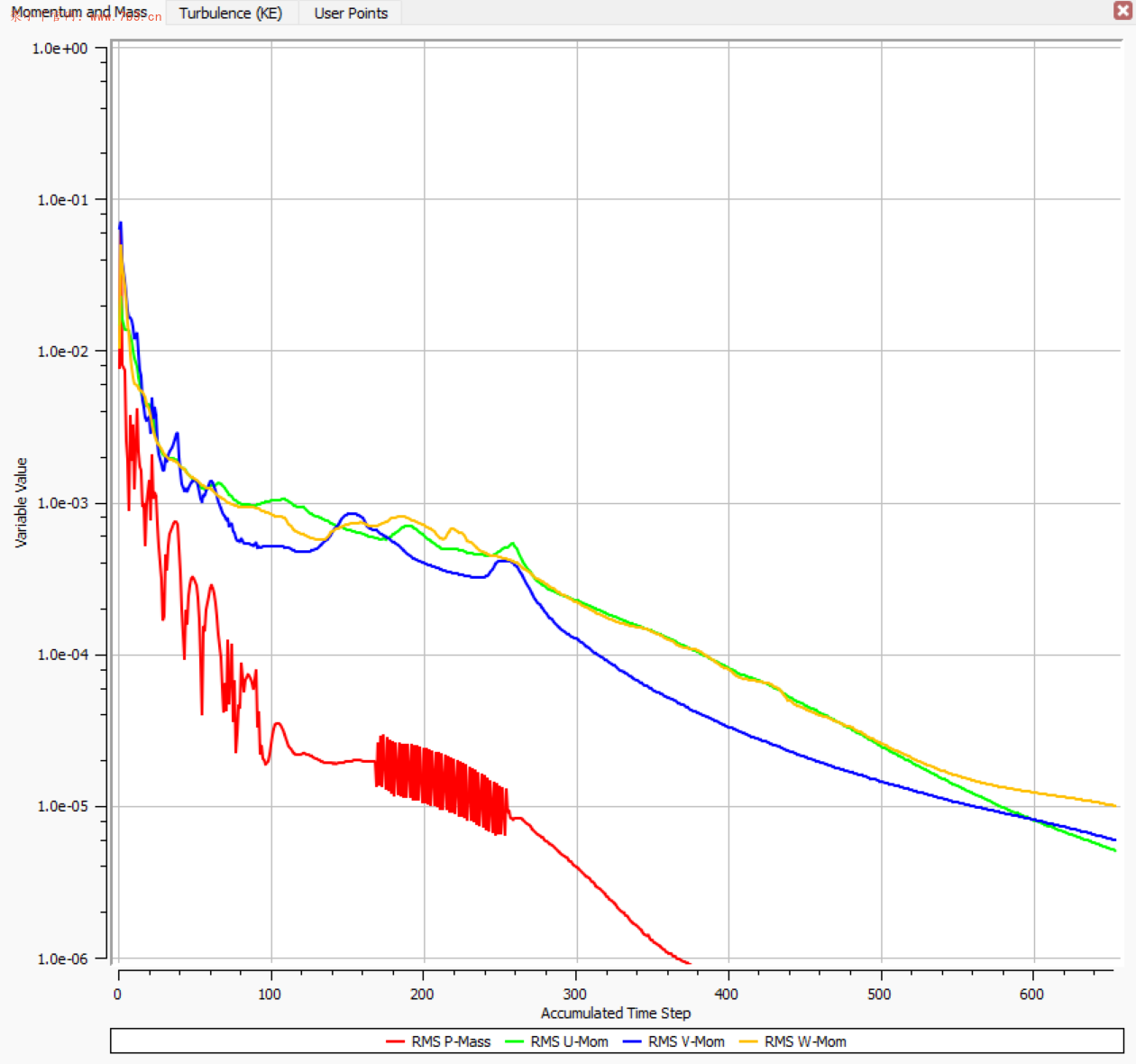Click the 1.0e-03 y-axis tick label
Image resolution: width=1136 pixels, height=1064 pixels.
point(62,503)
